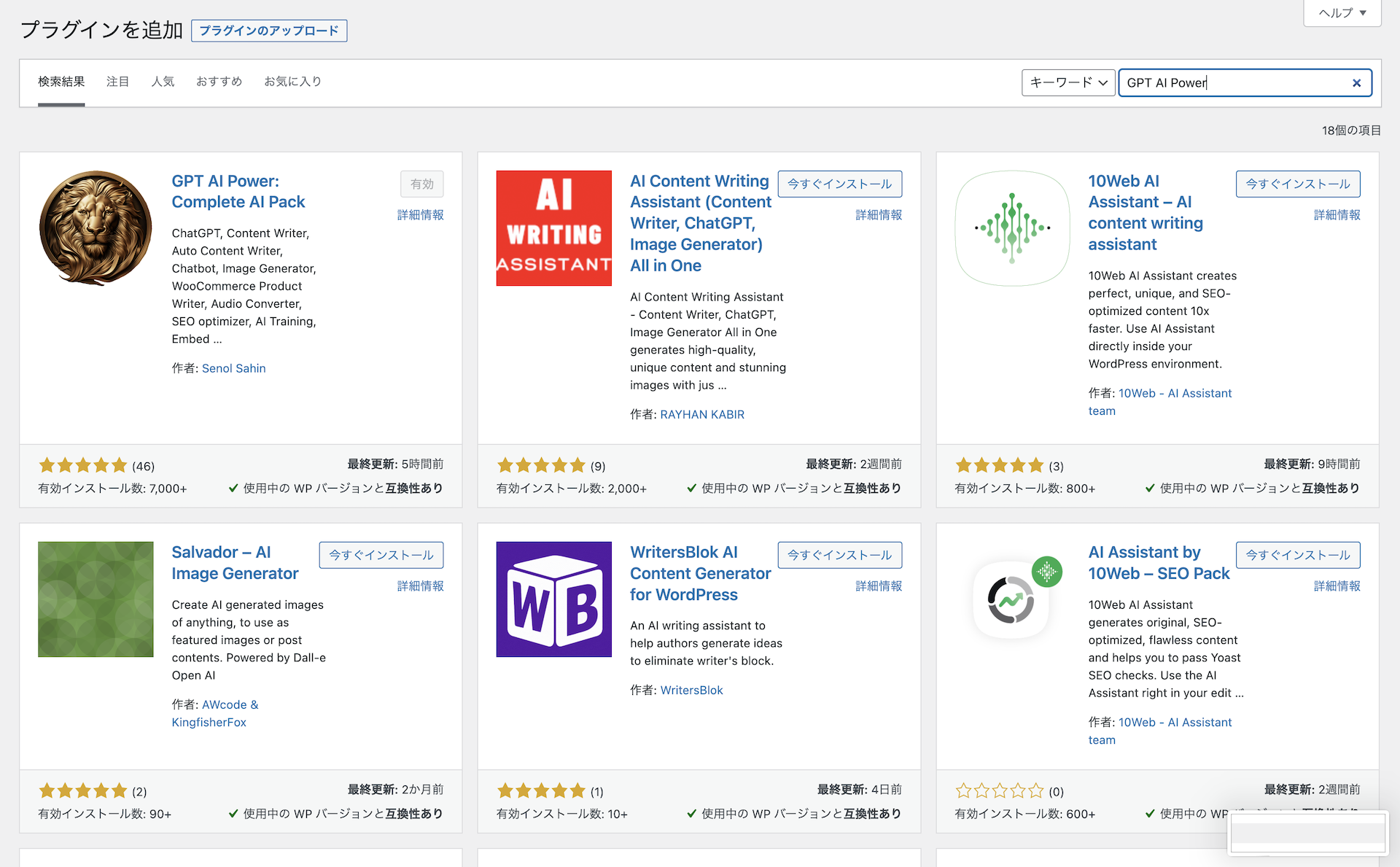Viewport: 1400px width, 867px height.
Task: Select the おすすめ tab
Action: (x=218, y=82)
